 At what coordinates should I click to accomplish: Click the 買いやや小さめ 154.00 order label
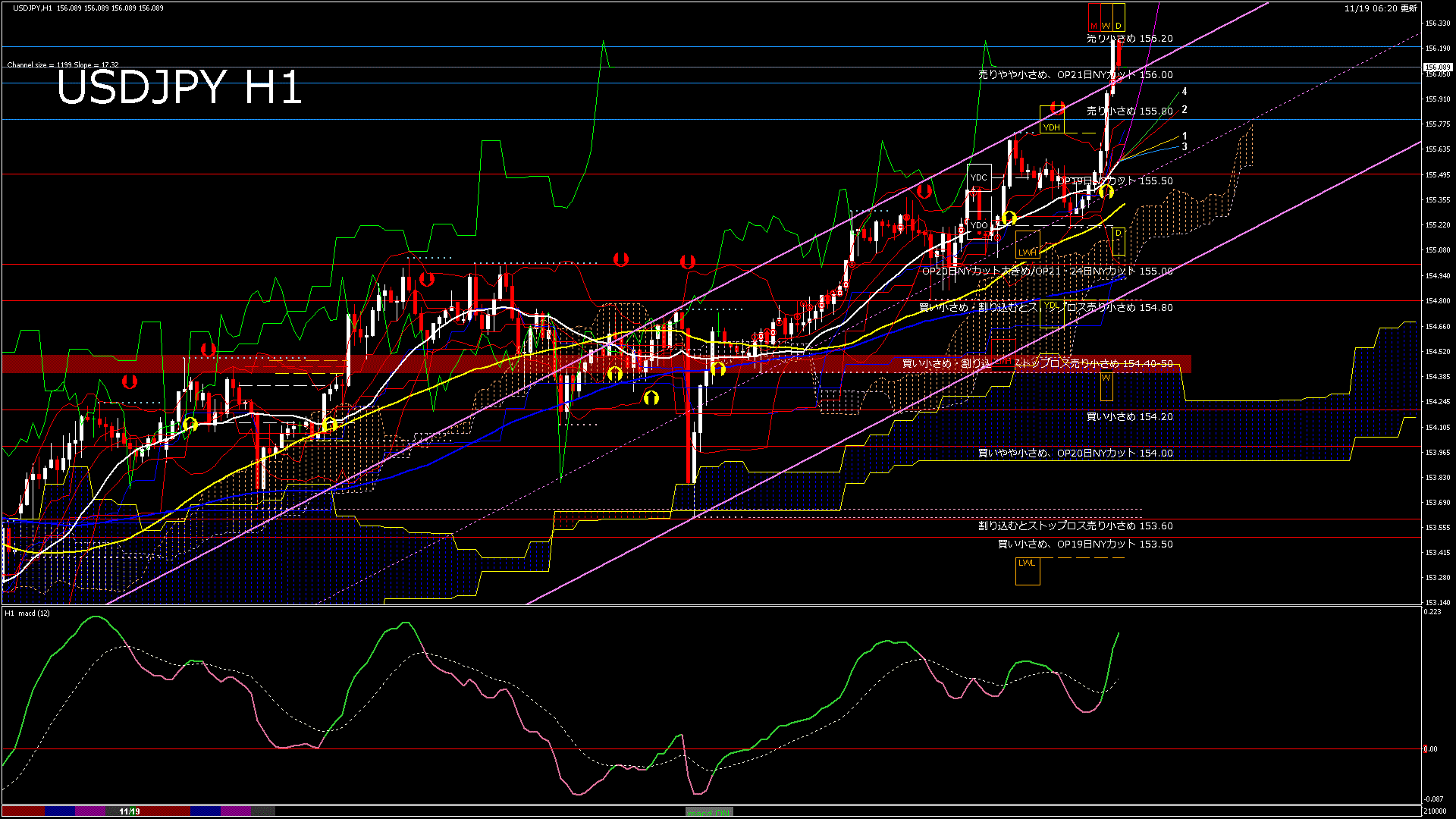1075,453
